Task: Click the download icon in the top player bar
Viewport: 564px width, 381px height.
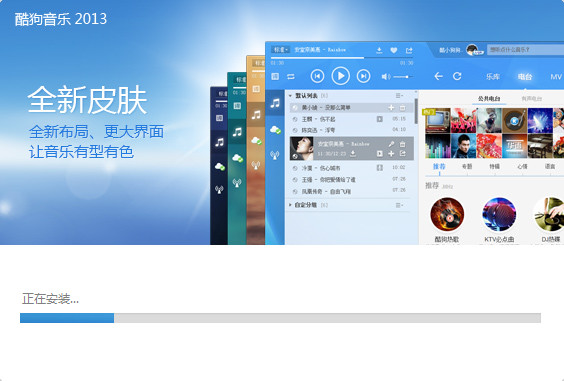Action: [379, 50]
